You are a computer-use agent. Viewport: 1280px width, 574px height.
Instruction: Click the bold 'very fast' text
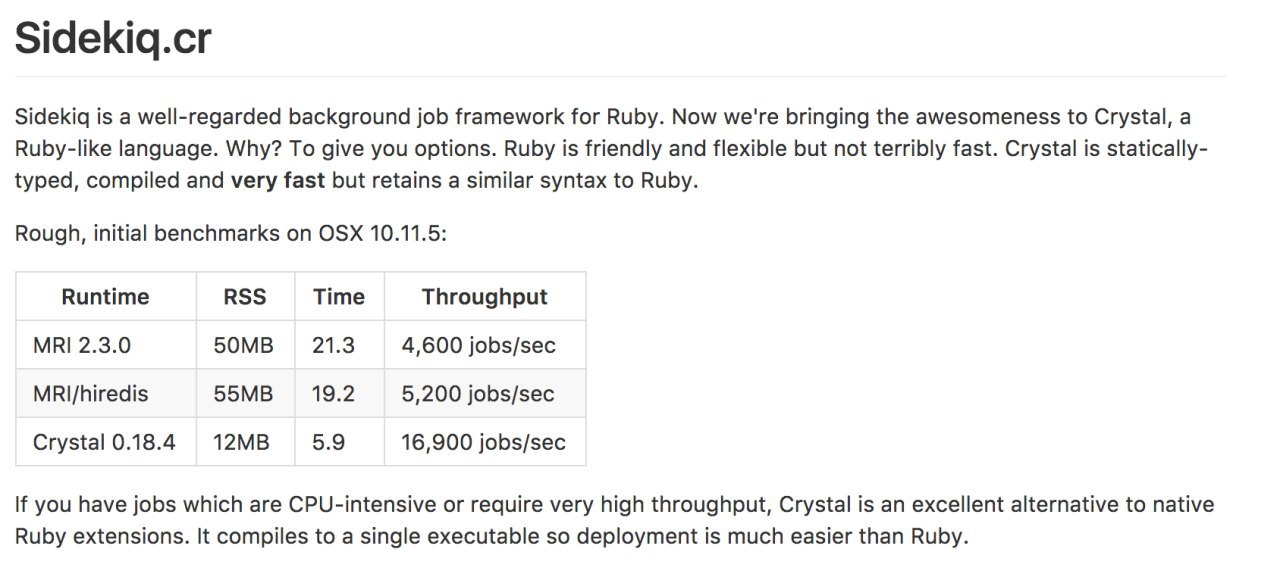point(278,182)
